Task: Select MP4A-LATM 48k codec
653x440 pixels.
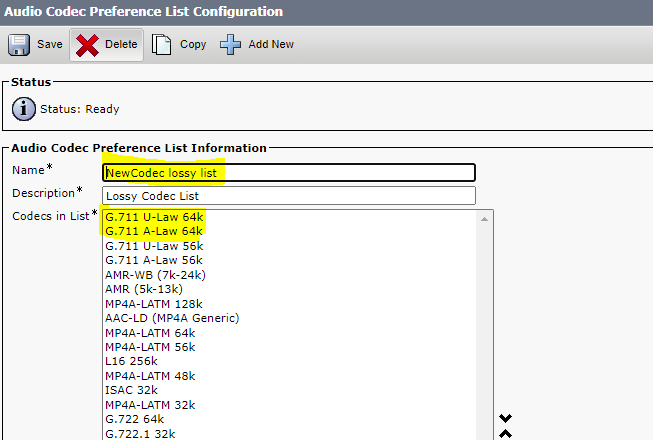Action: click(150, 376)
